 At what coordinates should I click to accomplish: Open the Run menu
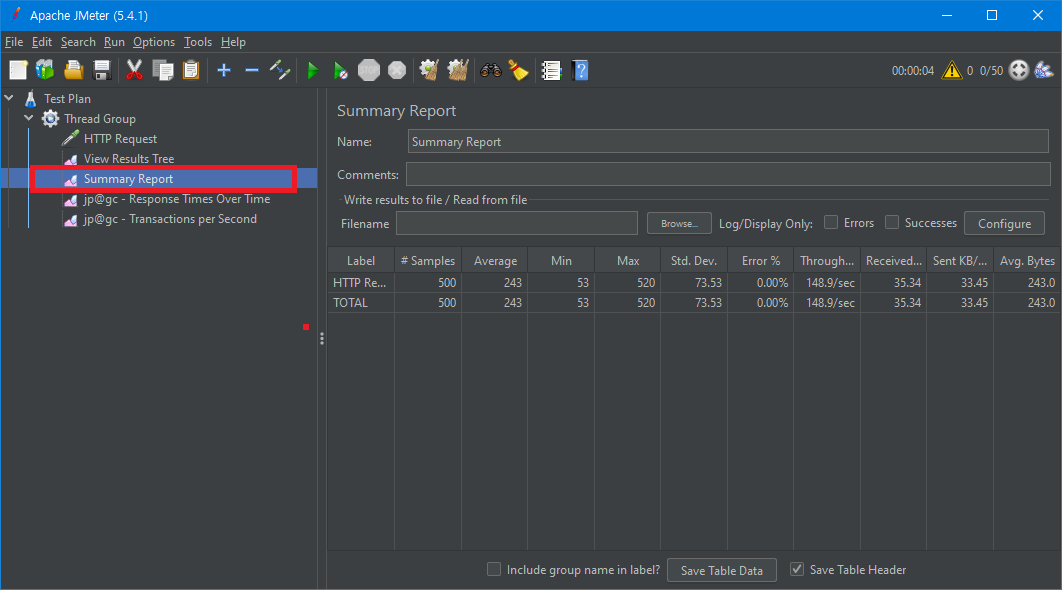click(114, 42)
